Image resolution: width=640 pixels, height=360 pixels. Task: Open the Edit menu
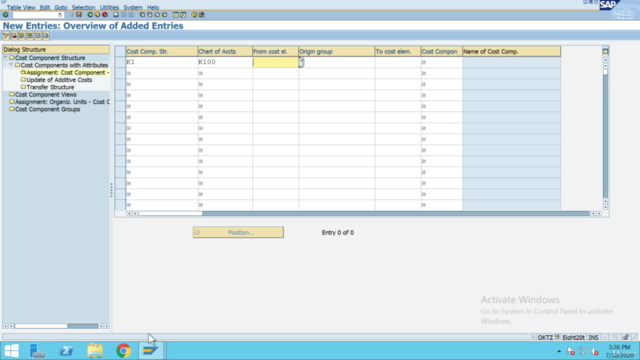pos(45,7)
